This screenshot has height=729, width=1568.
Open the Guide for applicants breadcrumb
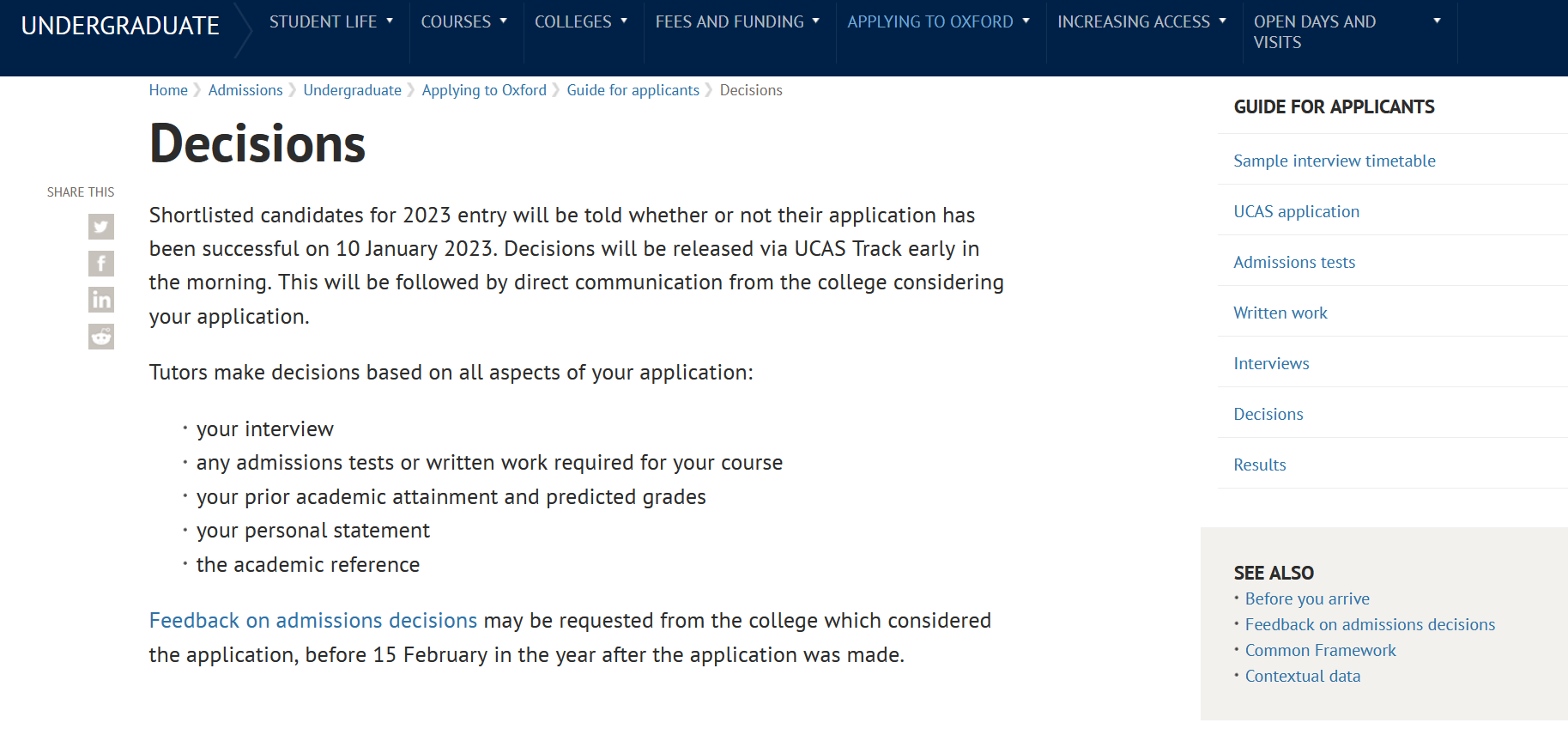point(633,90)
